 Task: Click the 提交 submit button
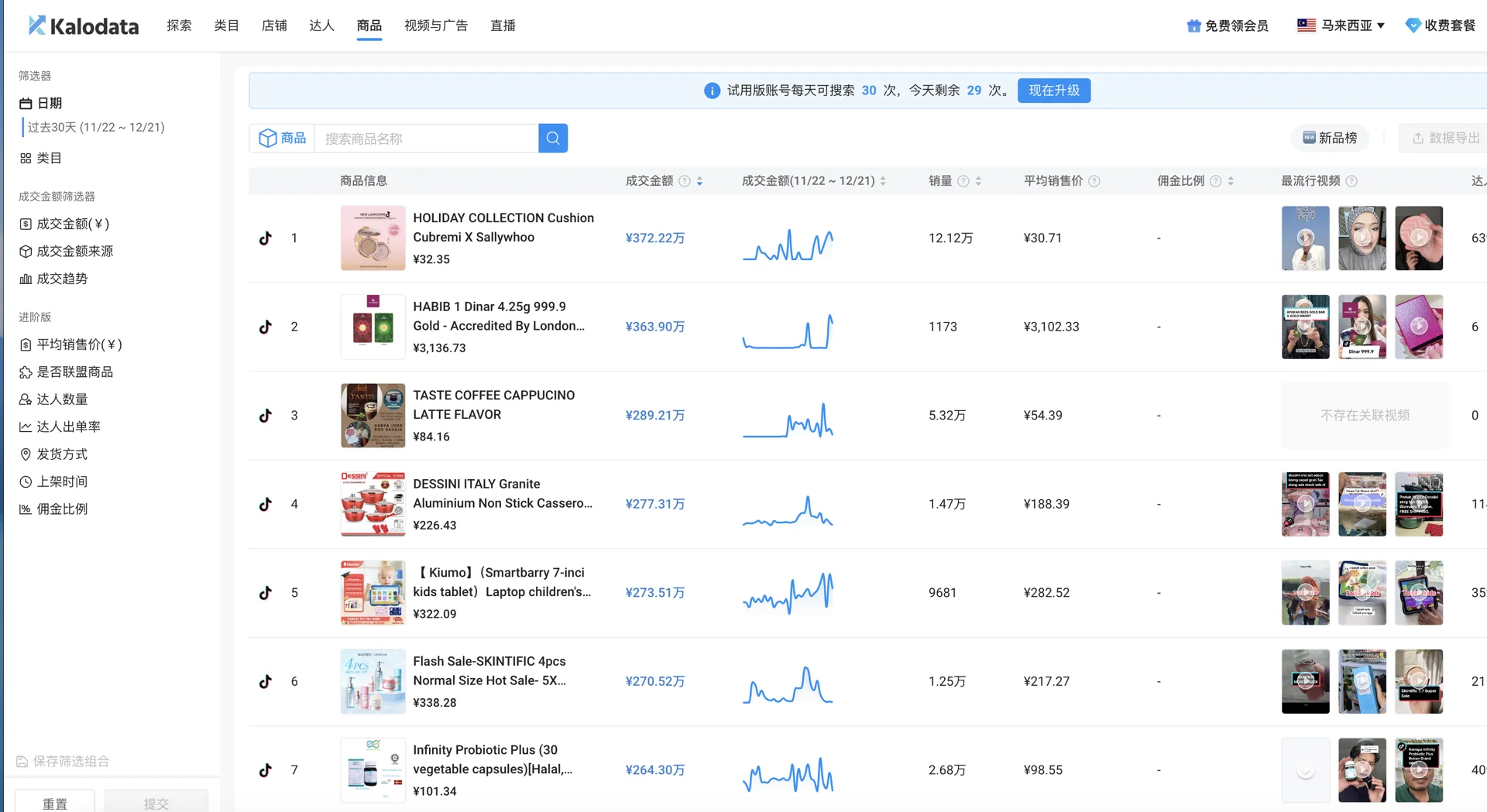pyautogui.click(x=156, y=803)
